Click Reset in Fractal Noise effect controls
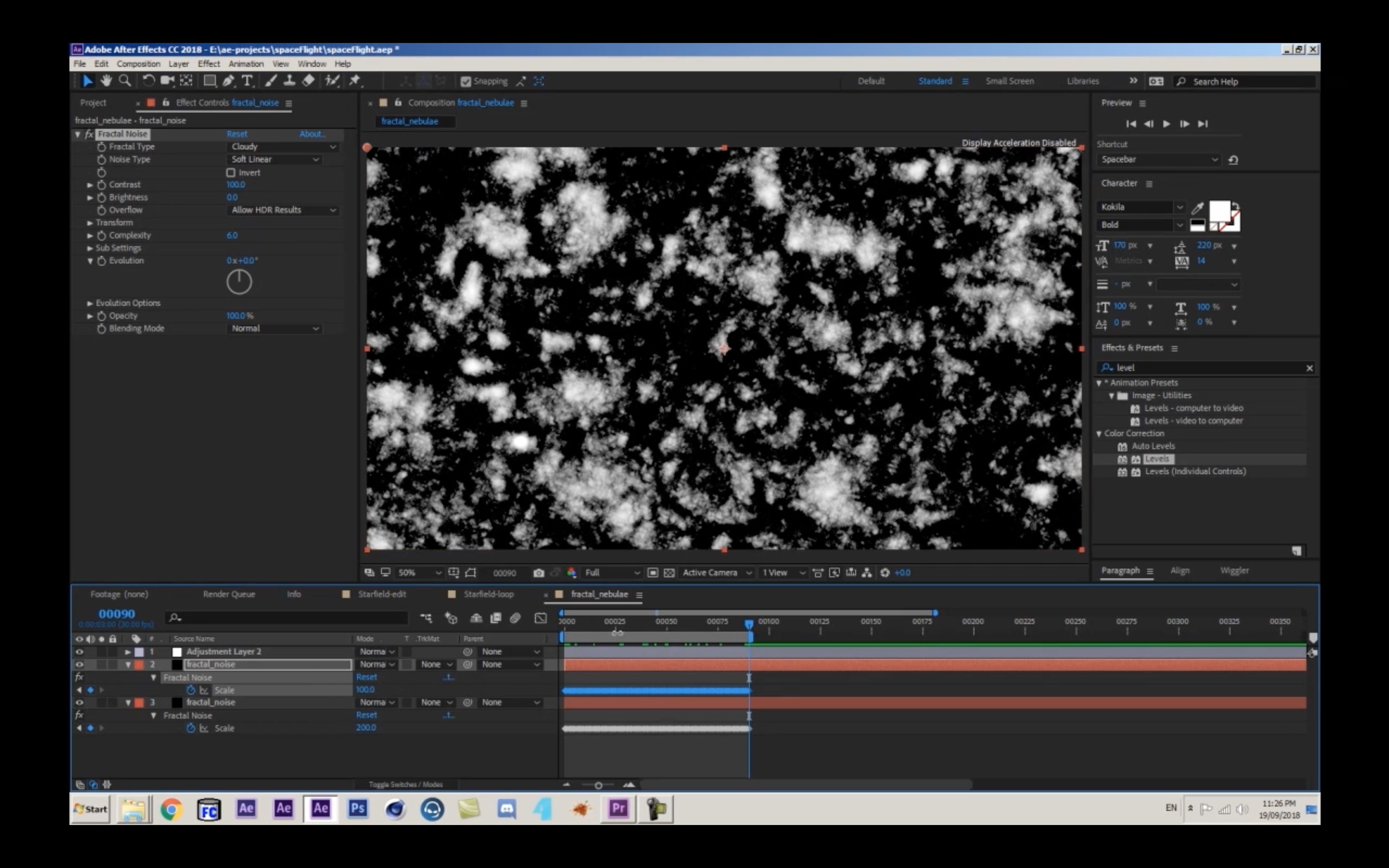Image resolution: width=1389 pixels, height=868 pixels. click(237, 134)
